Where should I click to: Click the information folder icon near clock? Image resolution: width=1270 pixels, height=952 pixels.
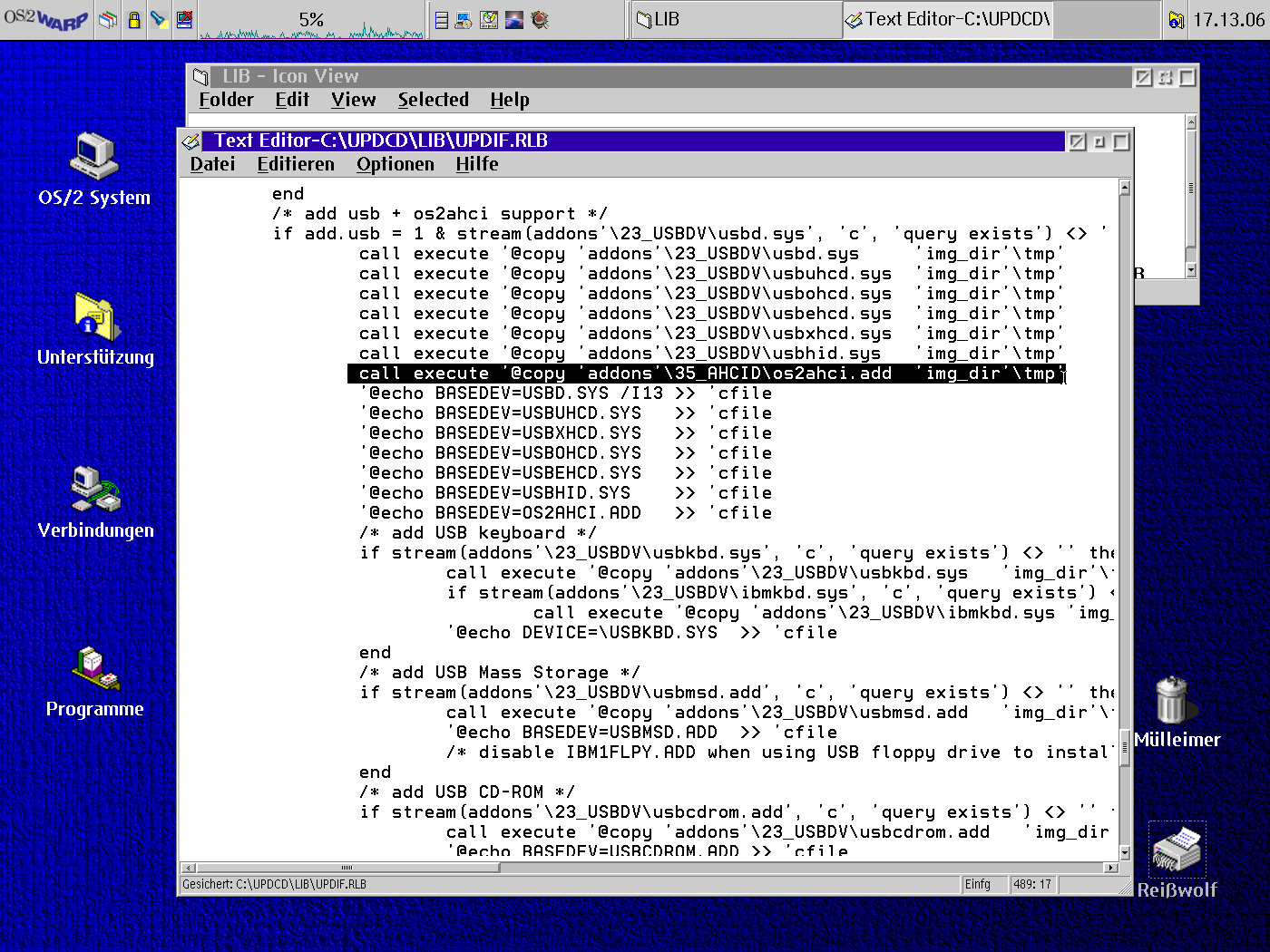(x=1177, y=20)
